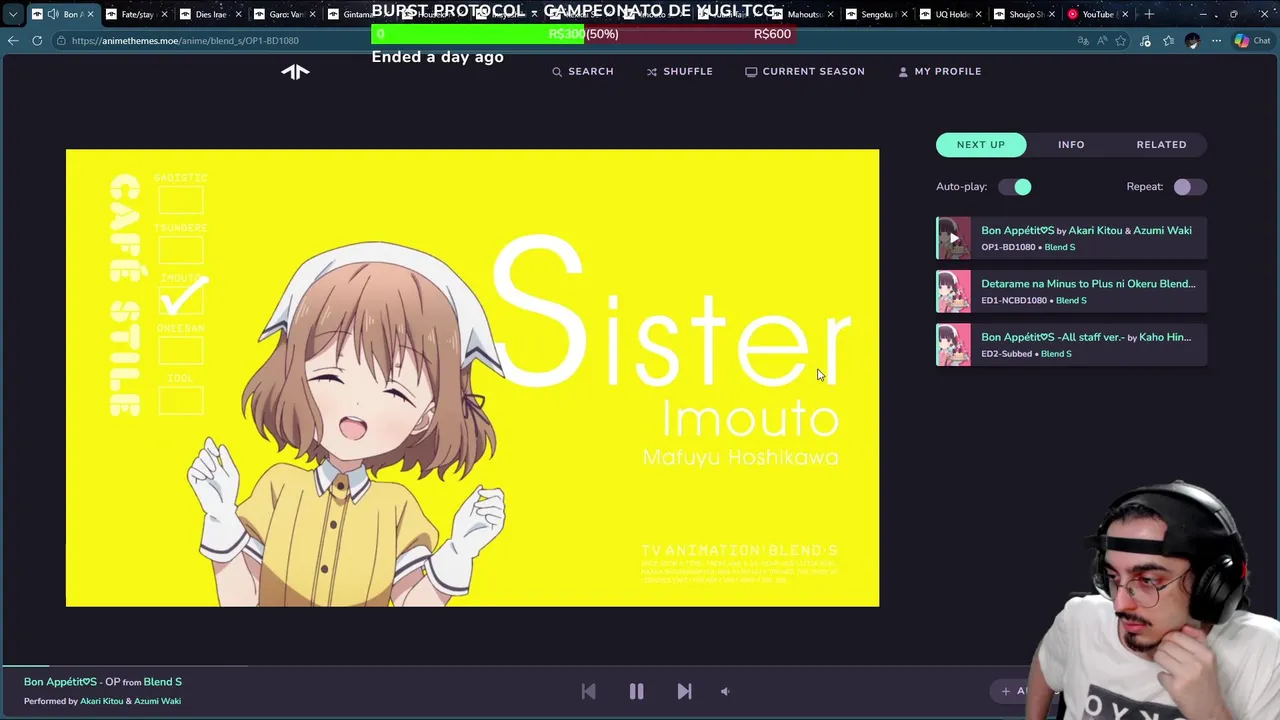Switch to the Next Up tab

(981, 145)
